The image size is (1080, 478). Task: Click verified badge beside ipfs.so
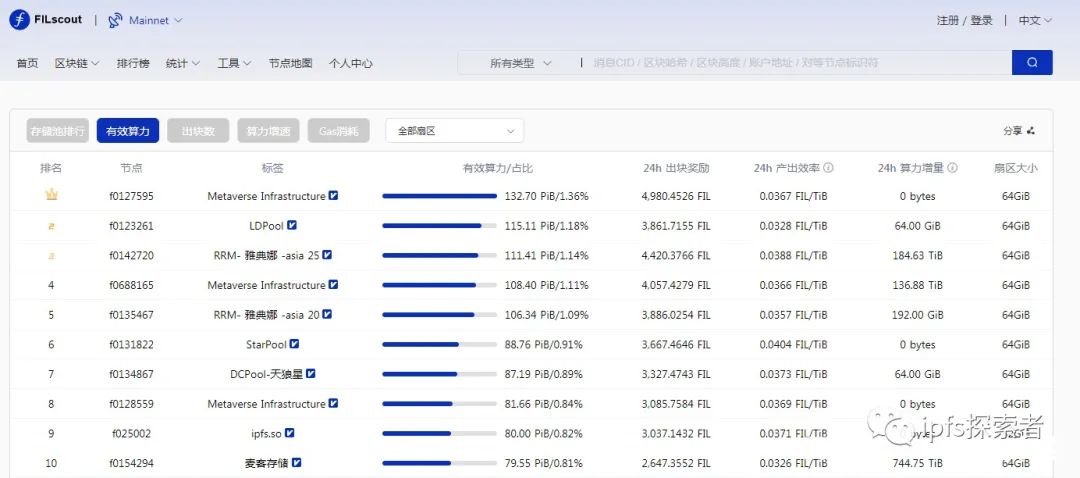[x=290, y=433]
